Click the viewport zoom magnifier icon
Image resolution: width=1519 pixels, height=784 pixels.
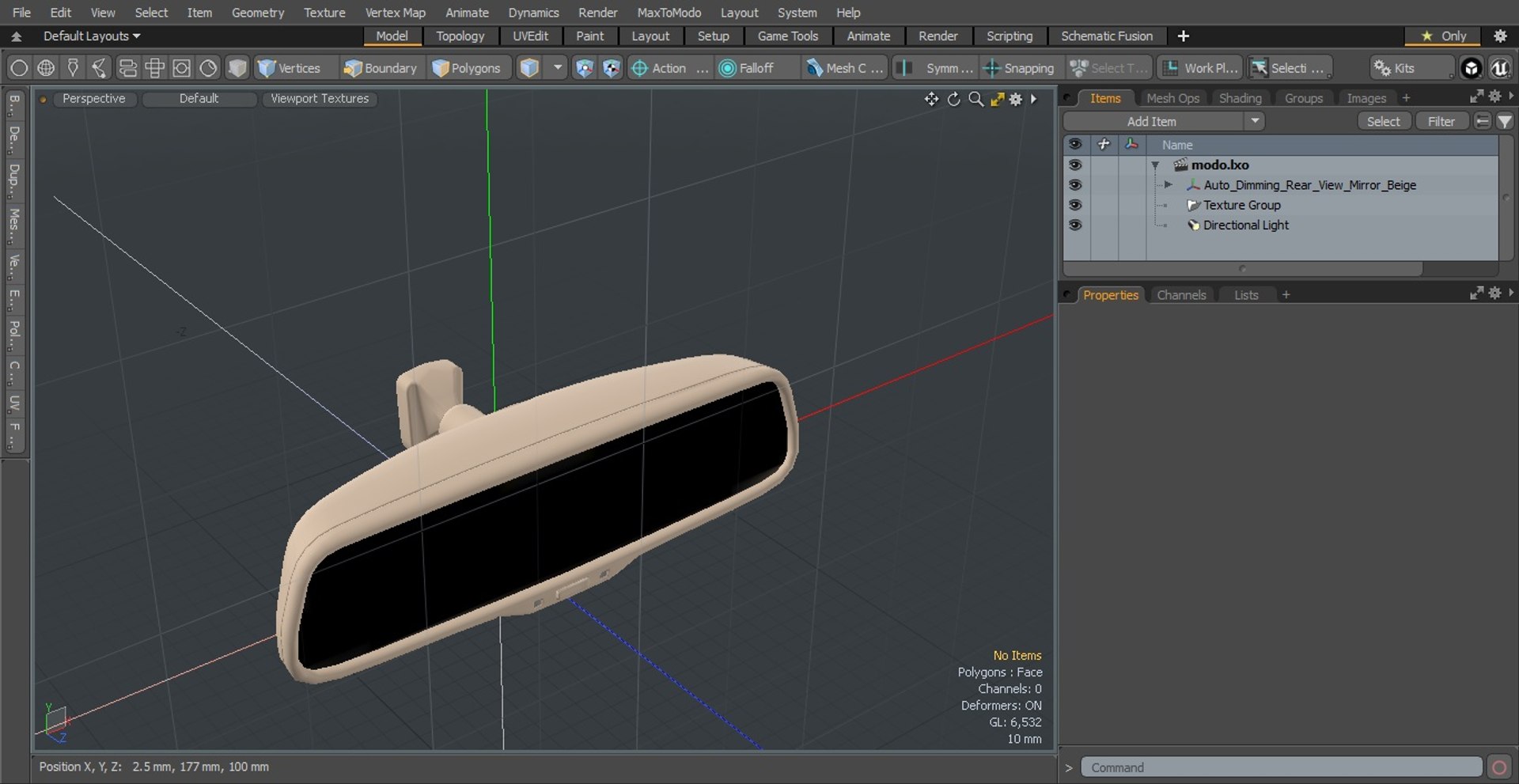point(975,99)
